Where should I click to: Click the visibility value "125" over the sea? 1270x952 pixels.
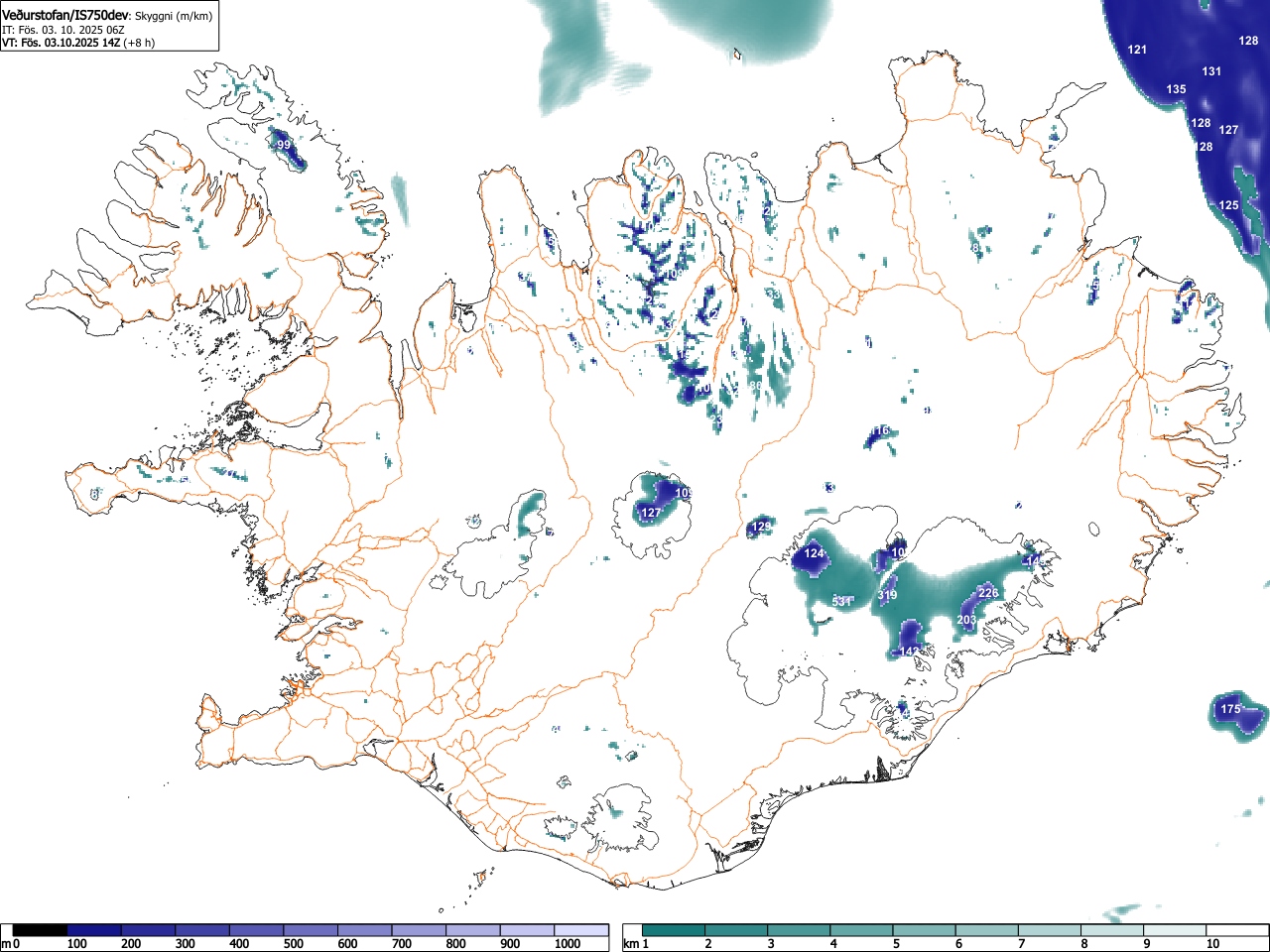pos(1228,205)
